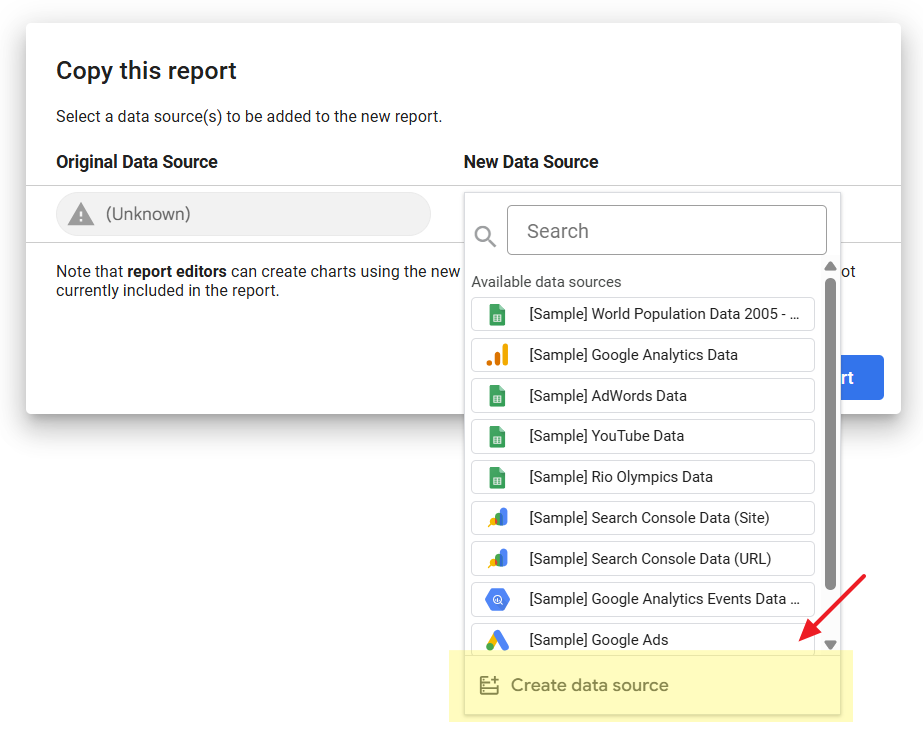Click the Search Console Data (Site) icon

tap(497, 518)
